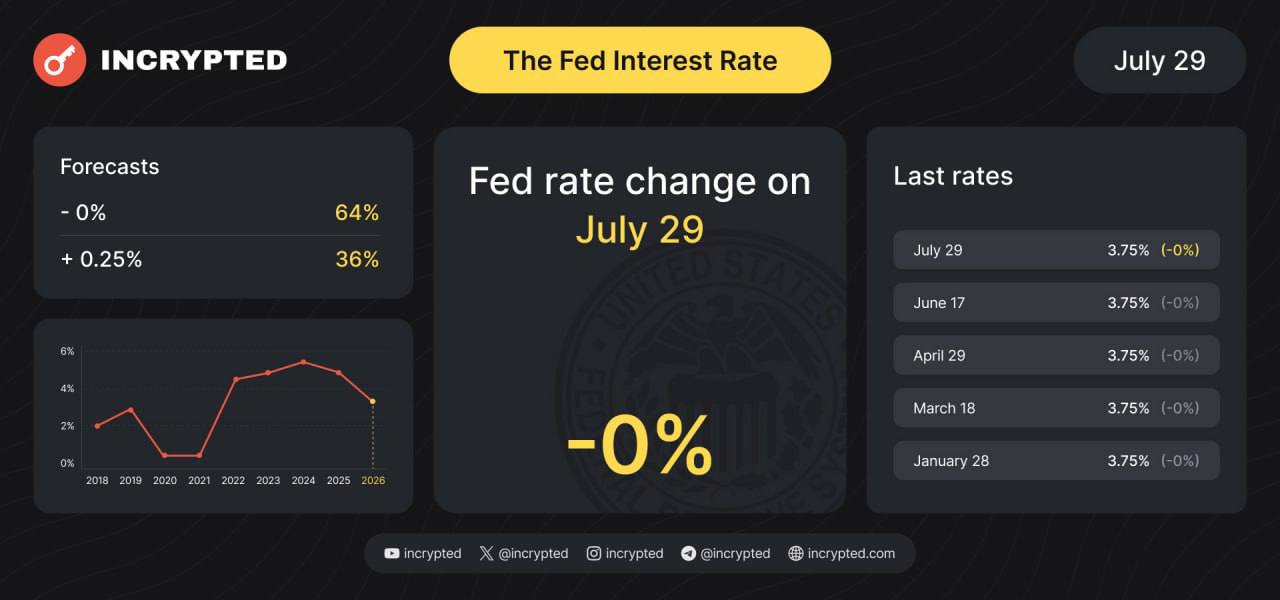Click the Incrypted key logo icon
1280x600 pixels.
59,60
